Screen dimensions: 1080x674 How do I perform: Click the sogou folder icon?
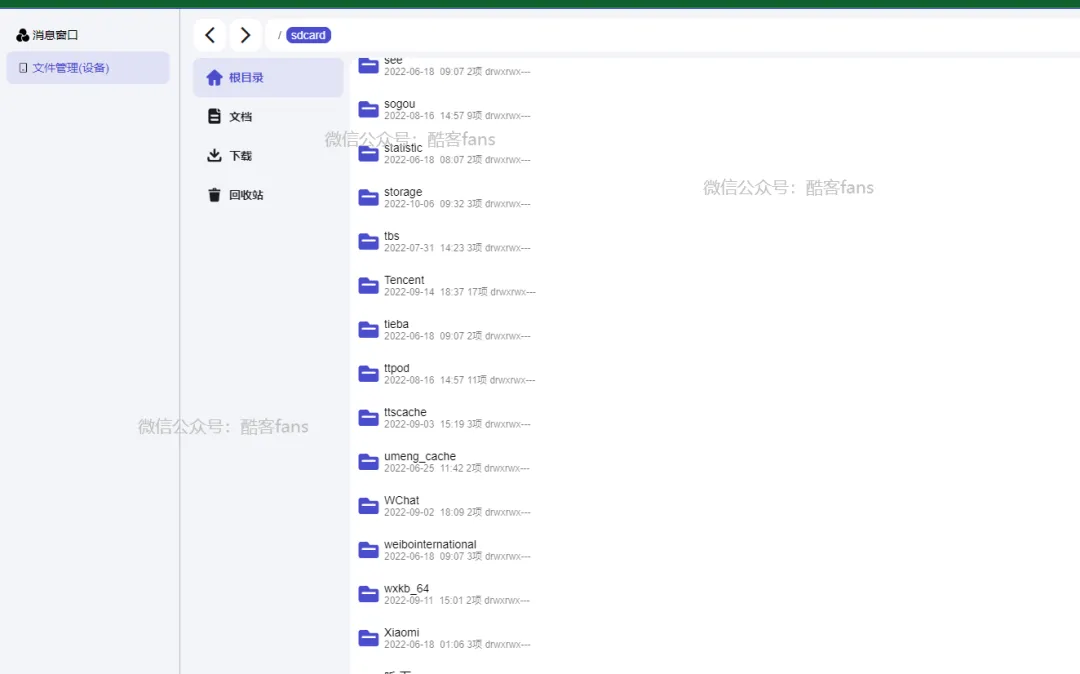pyautogui.click(x=368, y=109)
